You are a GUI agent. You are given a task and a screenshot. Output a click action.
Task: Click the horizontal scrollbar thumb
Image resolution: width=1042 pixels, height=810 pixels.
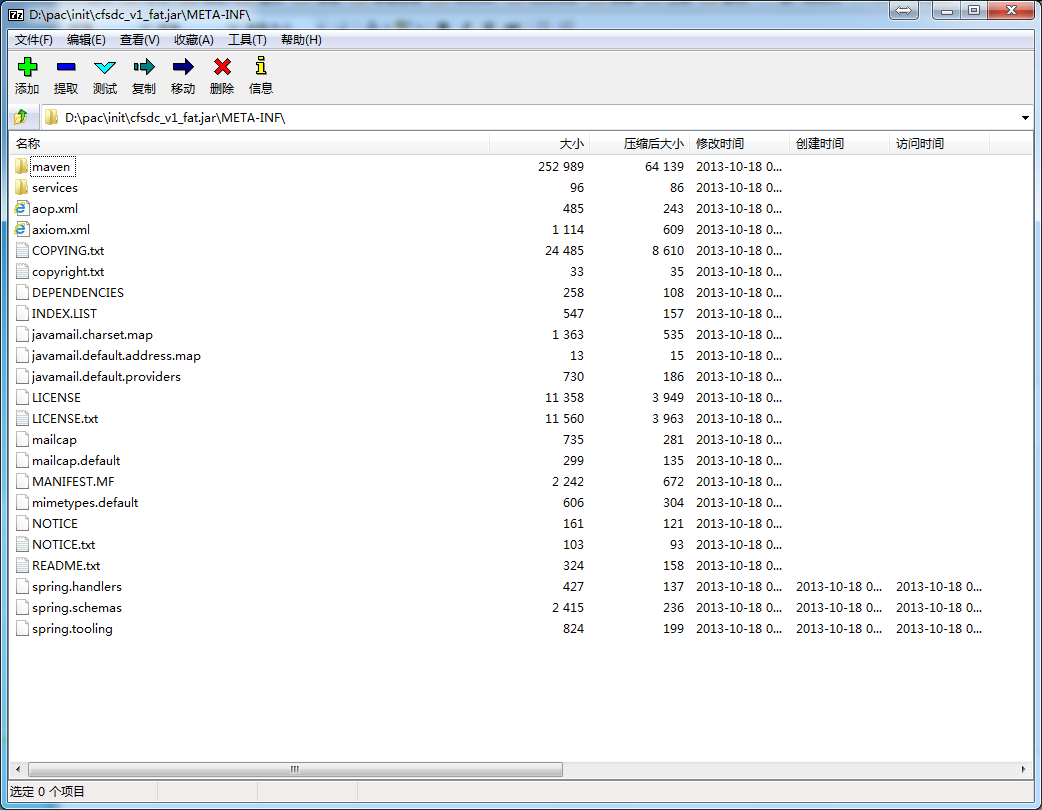pos(296,769)
